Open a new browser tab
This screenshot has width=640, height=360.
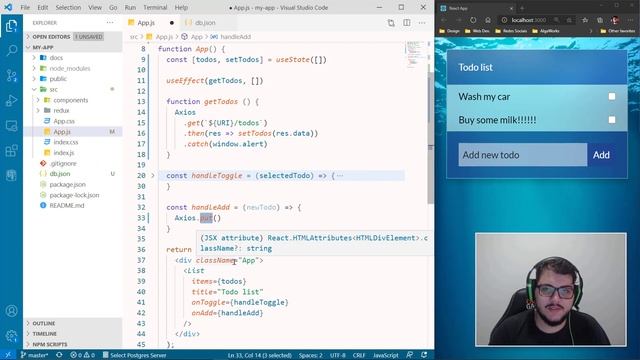click(x=522, y=8)
